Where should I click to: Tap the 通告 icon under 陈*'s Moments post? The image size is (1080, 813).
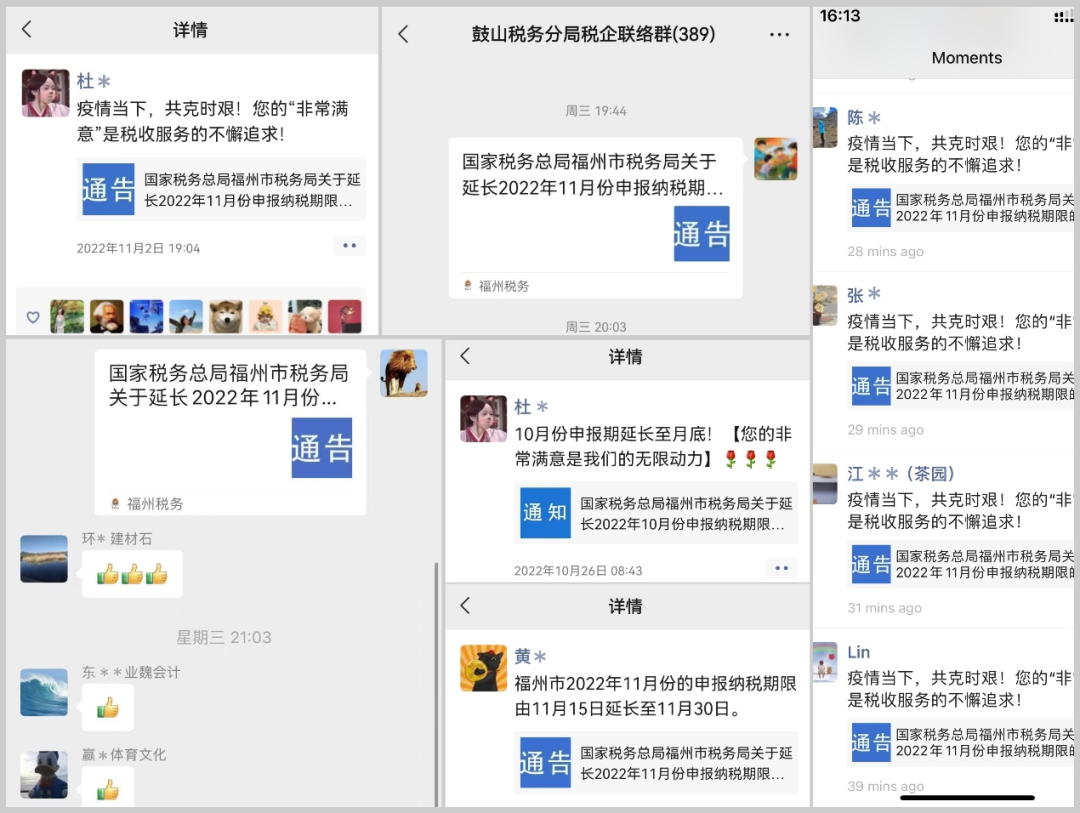(871, 207)
